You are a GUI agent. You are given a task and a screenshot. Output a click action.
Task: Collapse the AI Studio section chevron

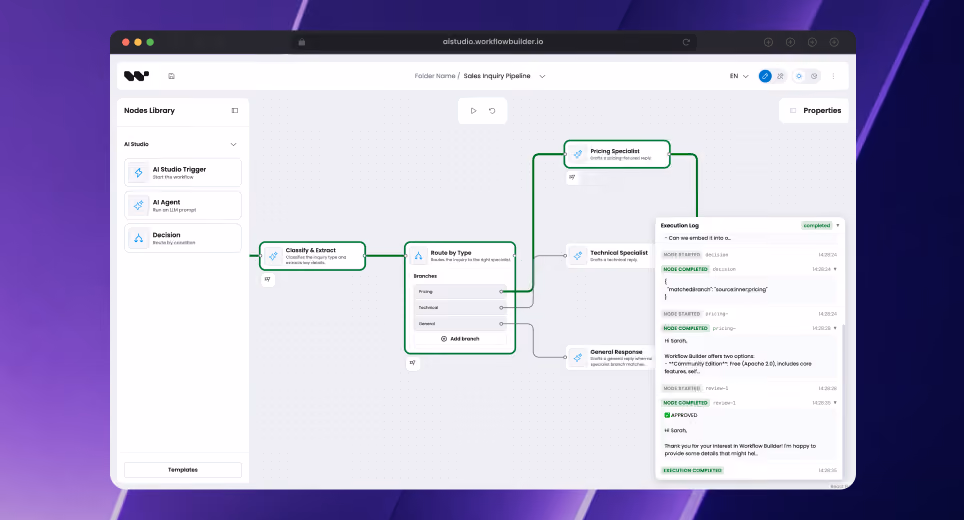point(234,144)
